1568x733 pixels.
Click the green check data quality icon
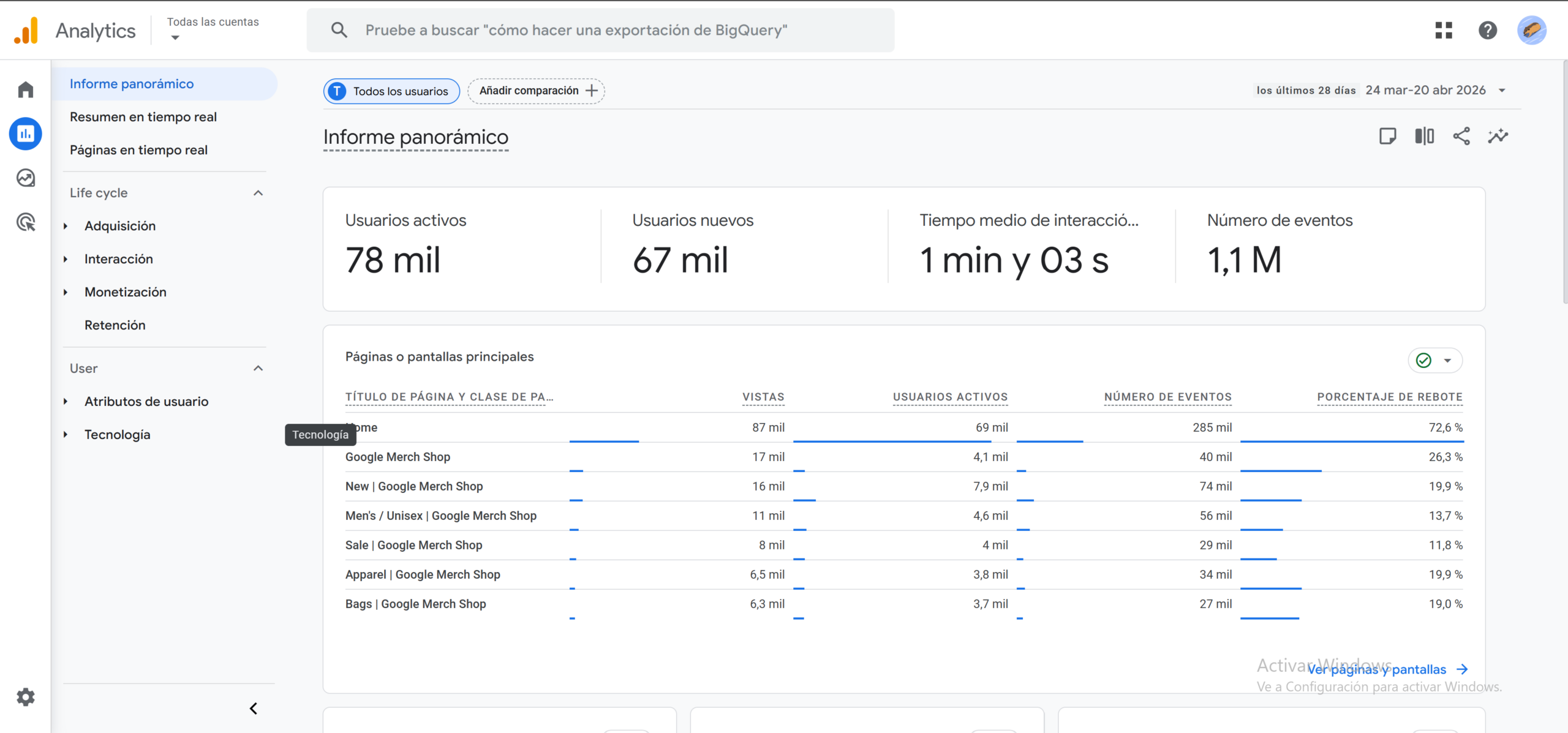point(1424,360)
